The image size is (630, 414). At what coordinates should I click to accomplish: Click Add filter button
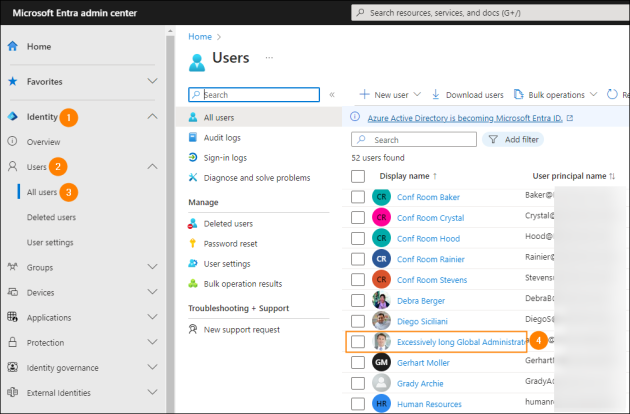[513, 139]
